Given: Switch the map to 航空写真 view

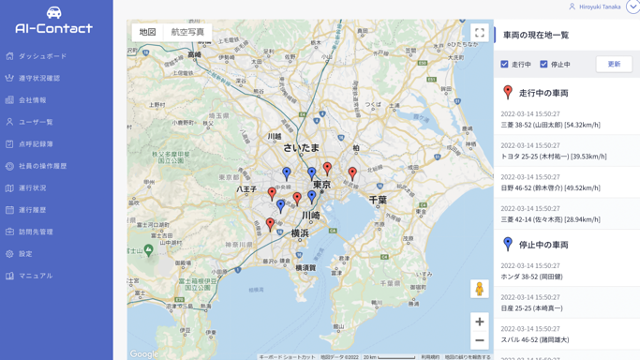Looking at the screenshot, I should pyautogui.click(x=187, y=32).
